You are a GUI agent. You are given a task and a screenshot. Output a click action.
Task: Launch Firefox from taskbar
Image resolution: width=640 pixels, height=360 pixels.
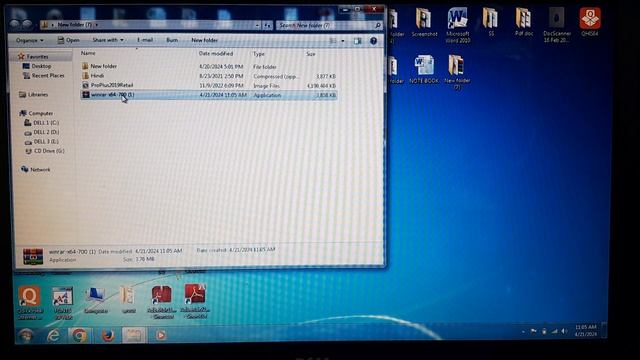tap(108, 336)
